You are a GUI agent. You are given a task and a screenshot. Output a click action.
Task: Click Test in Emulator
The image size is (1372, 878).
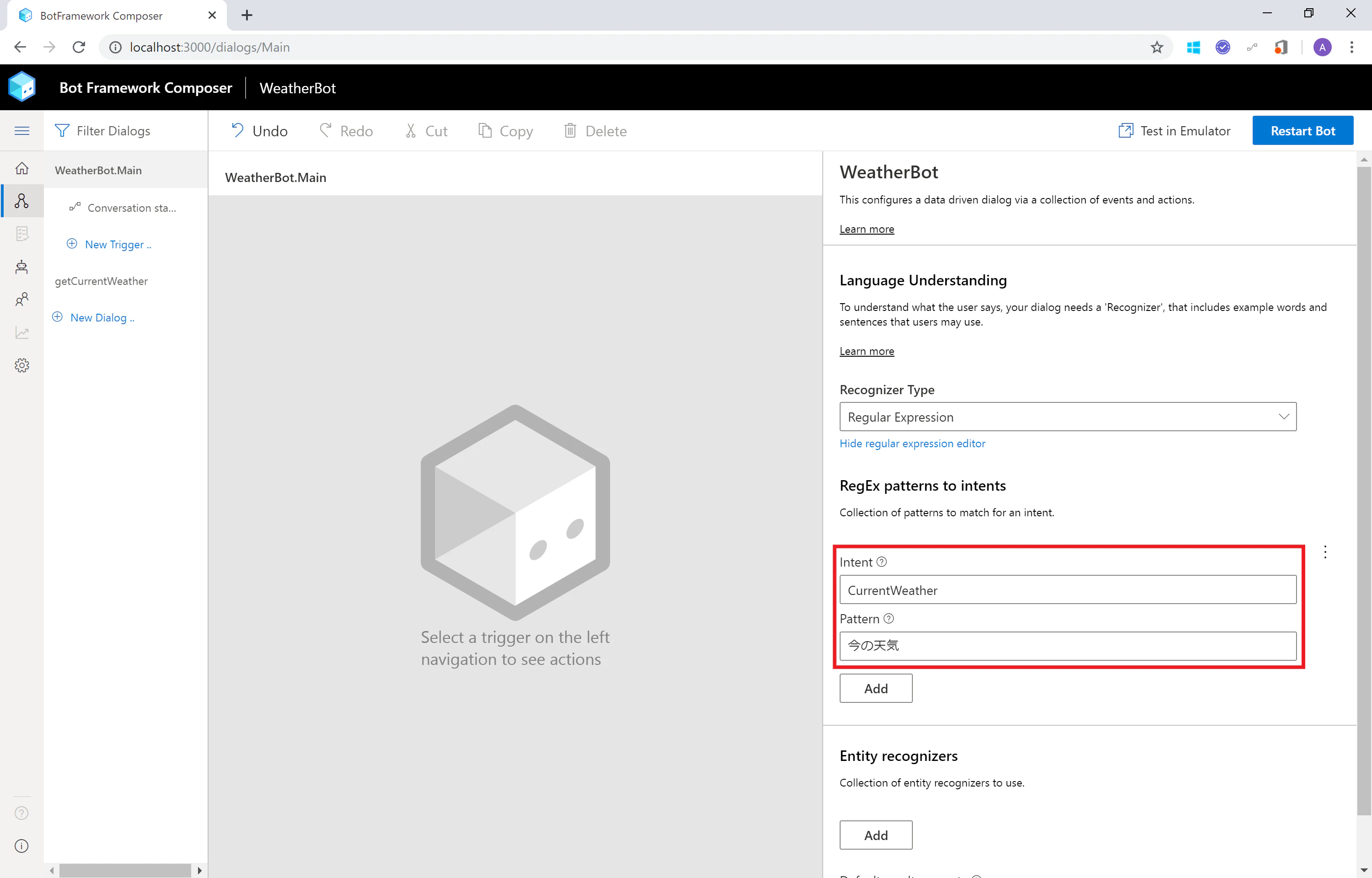[x=1175, y=131]
